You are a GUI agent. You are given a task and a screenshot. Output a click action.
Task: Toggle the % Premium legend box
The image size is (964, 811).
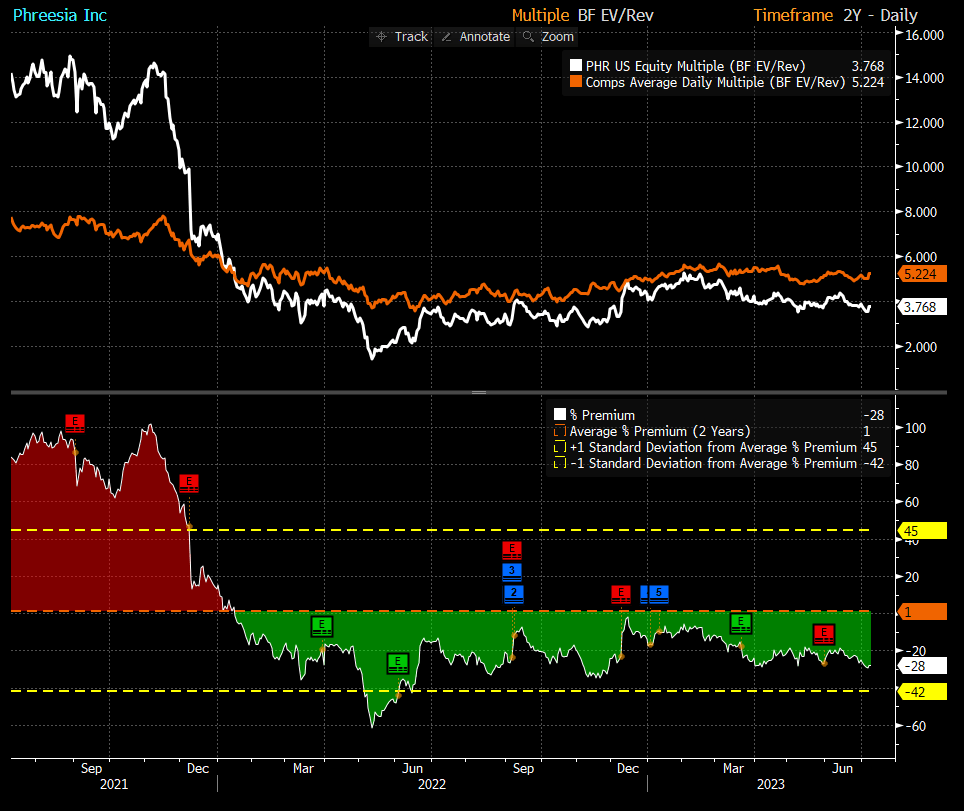[x=560, y=414]
